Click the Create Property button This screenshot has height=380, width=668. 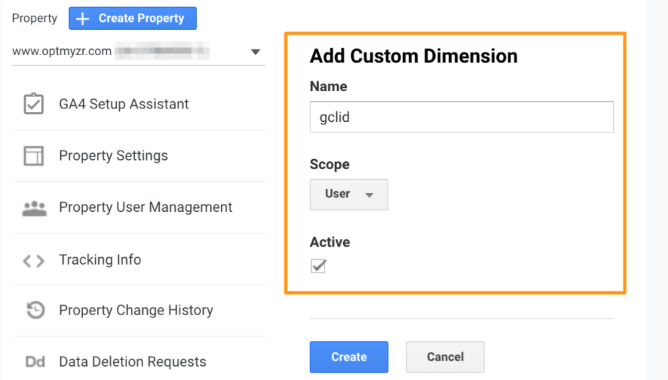132,18
